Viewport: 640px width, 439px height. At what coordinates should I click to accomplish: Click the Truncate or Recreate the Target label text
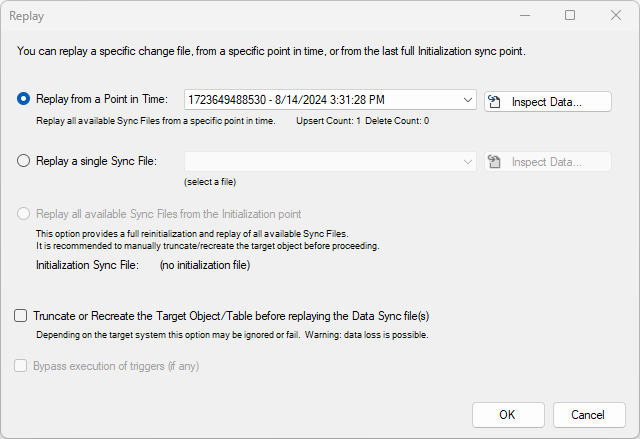[231, 316]
